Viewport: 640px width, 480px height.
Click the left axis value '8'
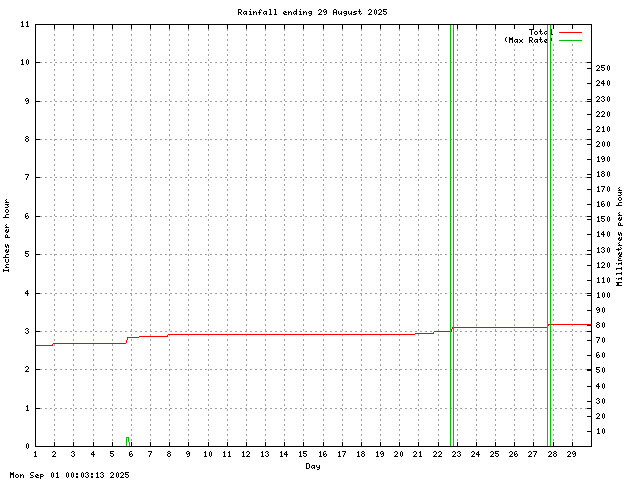click(27, 139)
